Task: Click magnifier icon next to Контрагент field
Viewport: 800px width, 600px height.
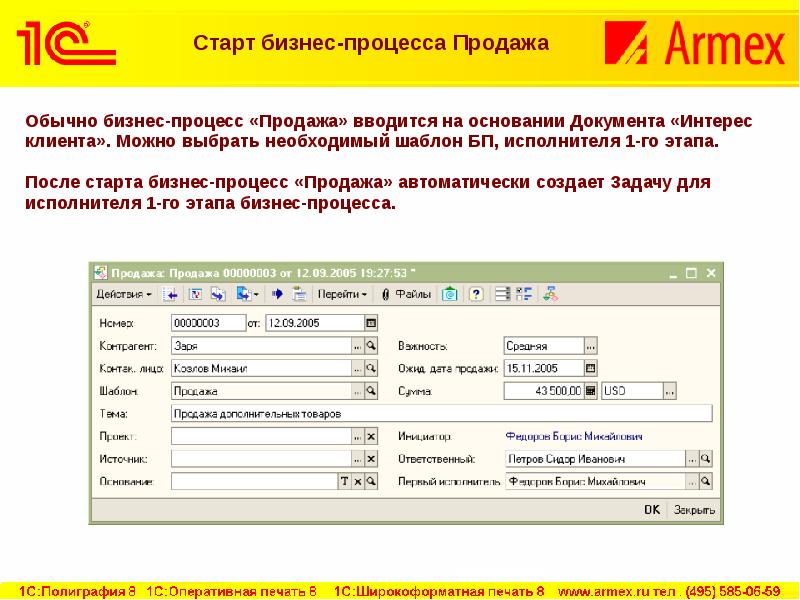Action: pos(371,346)
